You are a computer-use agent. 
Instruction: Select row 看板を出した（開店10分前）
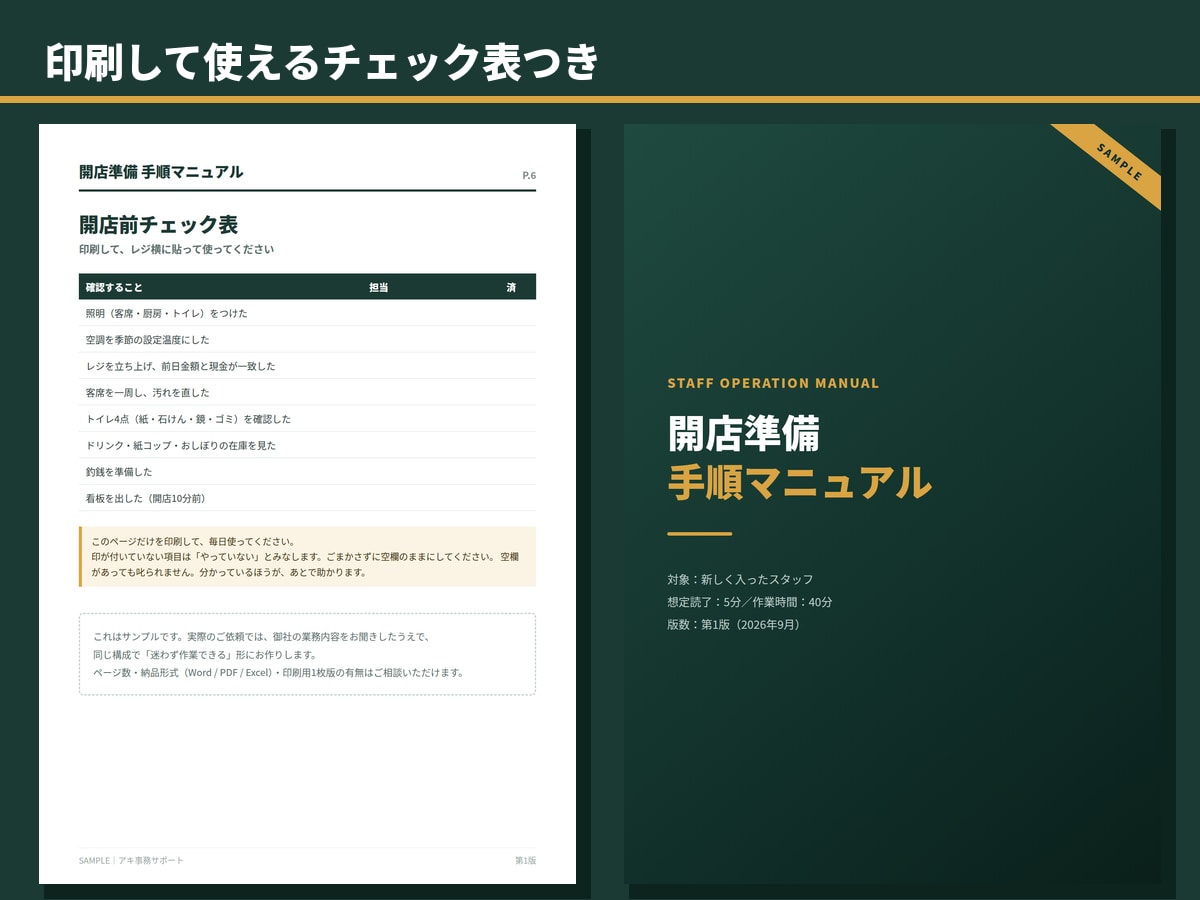pos(307,498)
